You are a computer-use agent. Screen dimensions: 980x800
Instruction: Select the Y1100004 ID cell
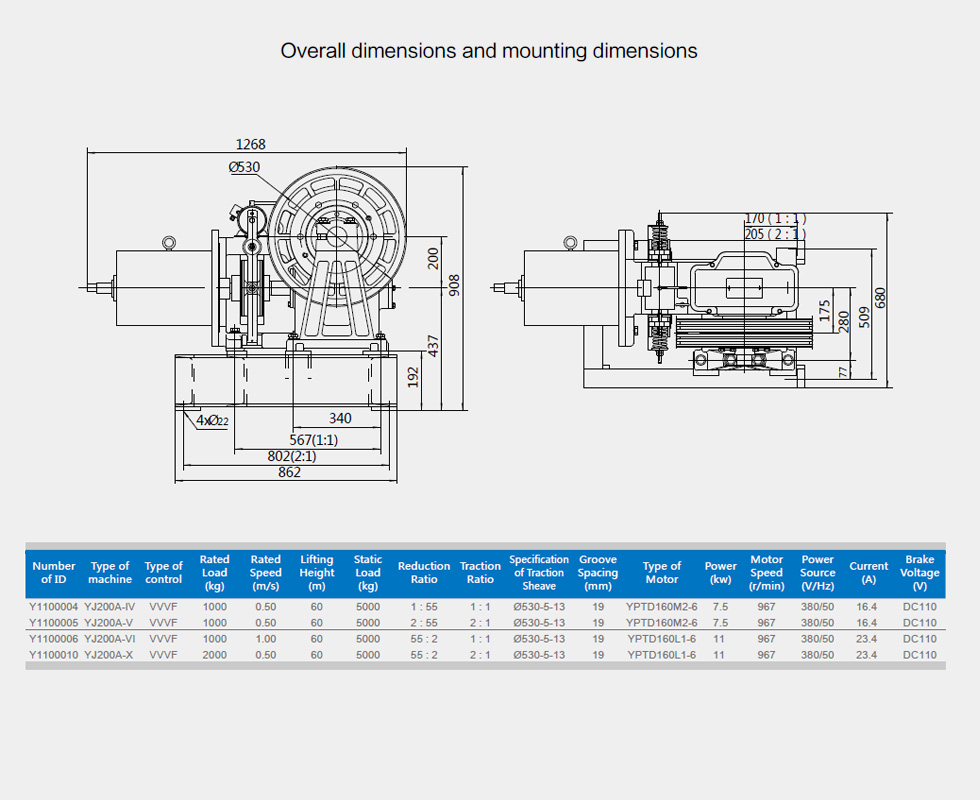(x=53, y=607)
